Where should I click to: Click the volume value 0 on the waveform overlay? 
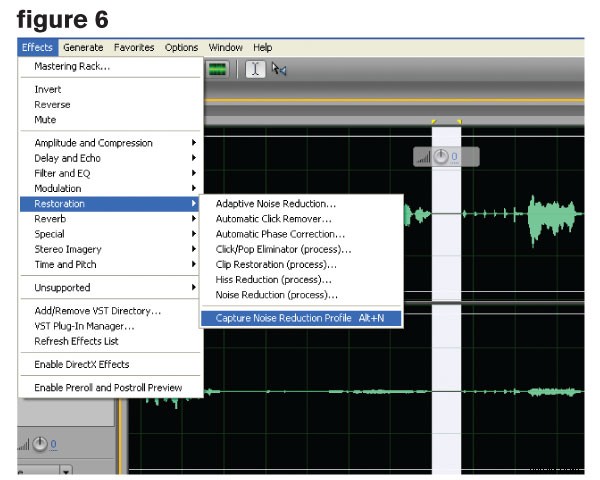coord(454,157)
